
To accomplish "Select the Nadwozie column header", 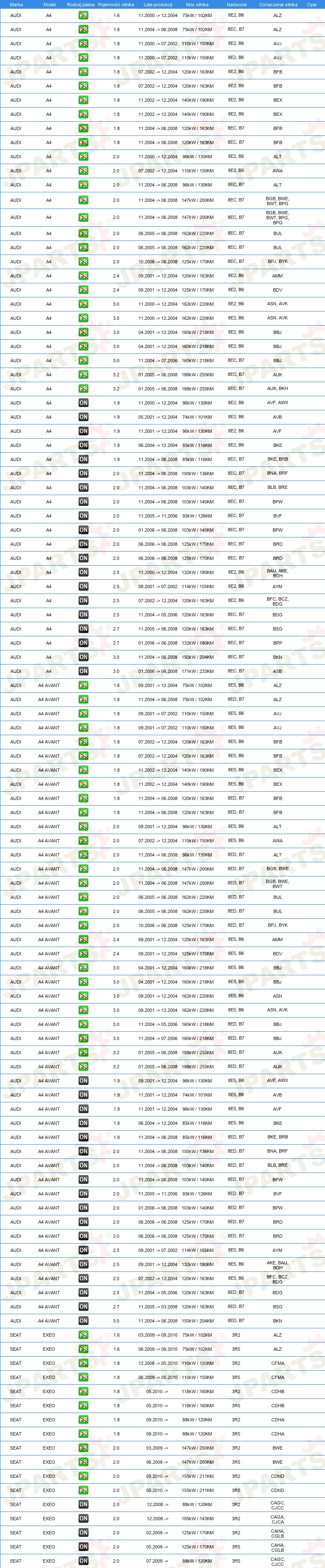I will (237, 4).
